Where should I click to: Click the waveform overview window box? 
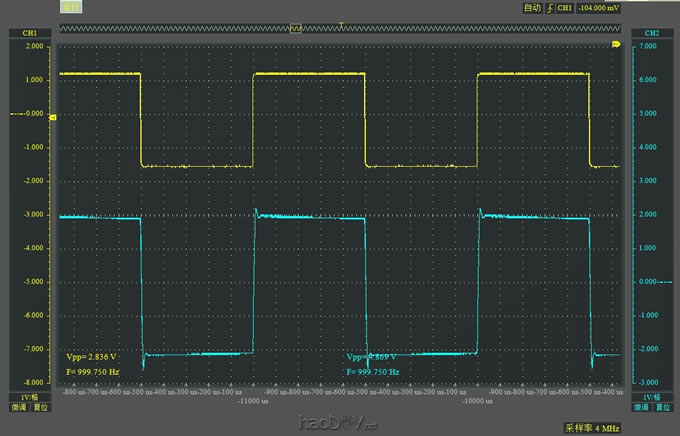click(296, 29)
